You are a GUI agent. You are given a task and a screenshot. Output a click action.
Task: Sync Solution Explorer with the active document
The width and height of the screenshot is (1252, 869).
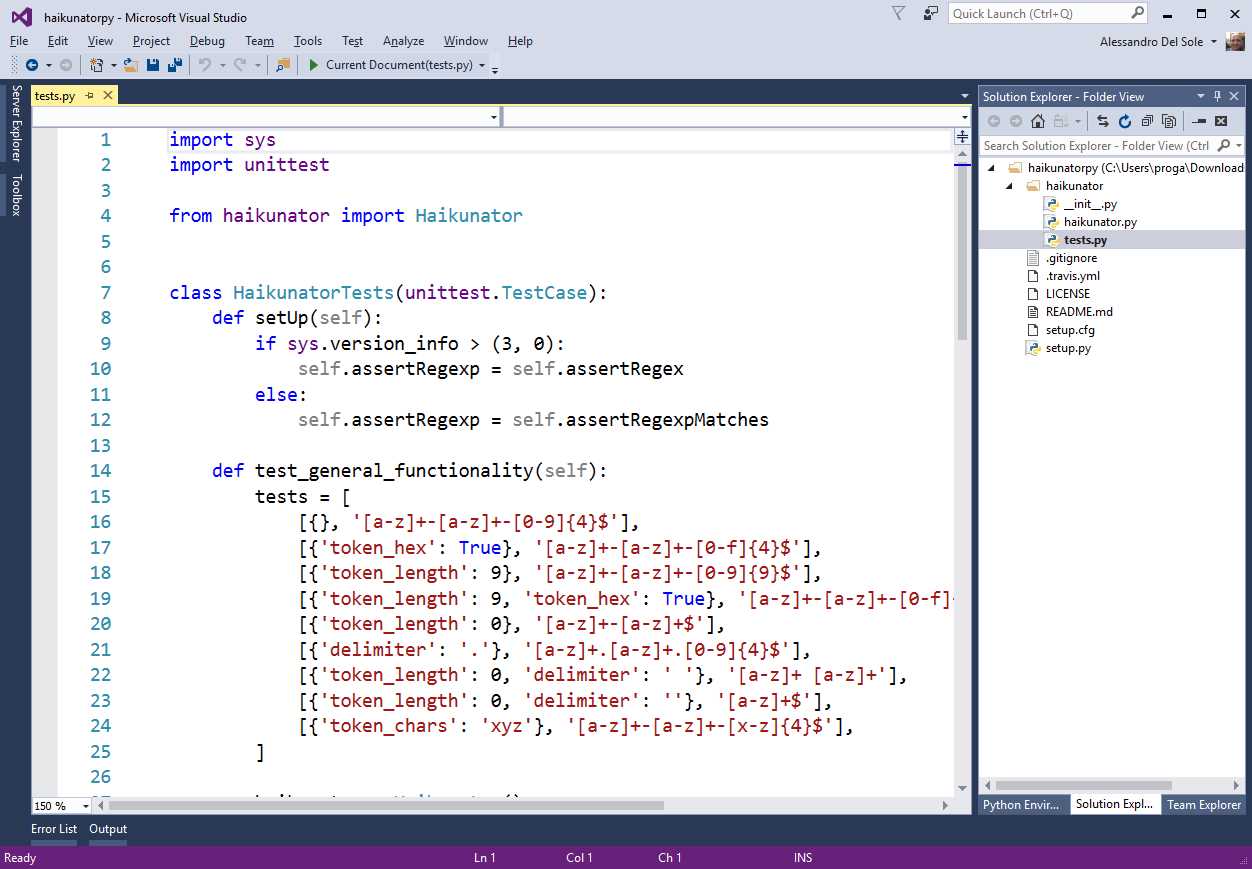tap(1103, 120)
